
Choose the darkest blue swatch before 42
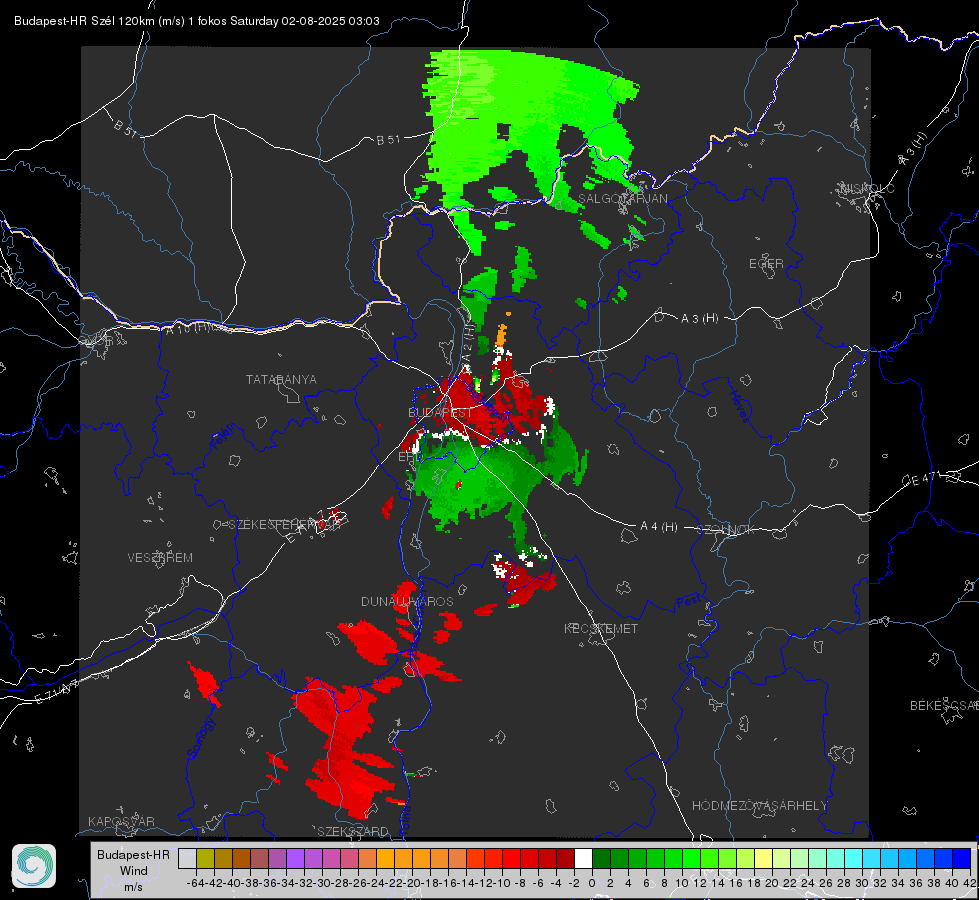962,858
